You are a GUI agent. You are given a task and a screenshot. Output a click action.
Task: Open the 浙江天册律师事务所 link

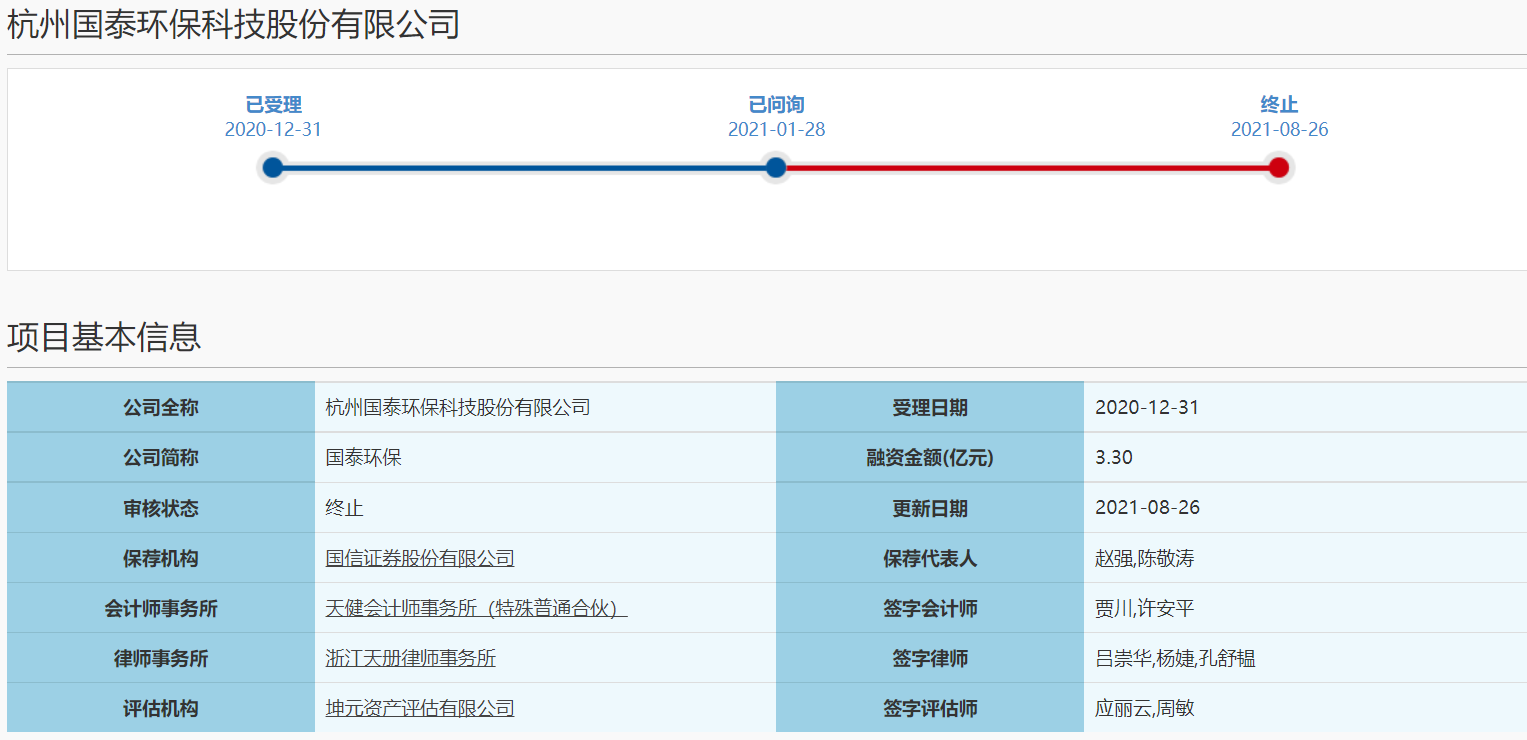click(x=411, y=658)
